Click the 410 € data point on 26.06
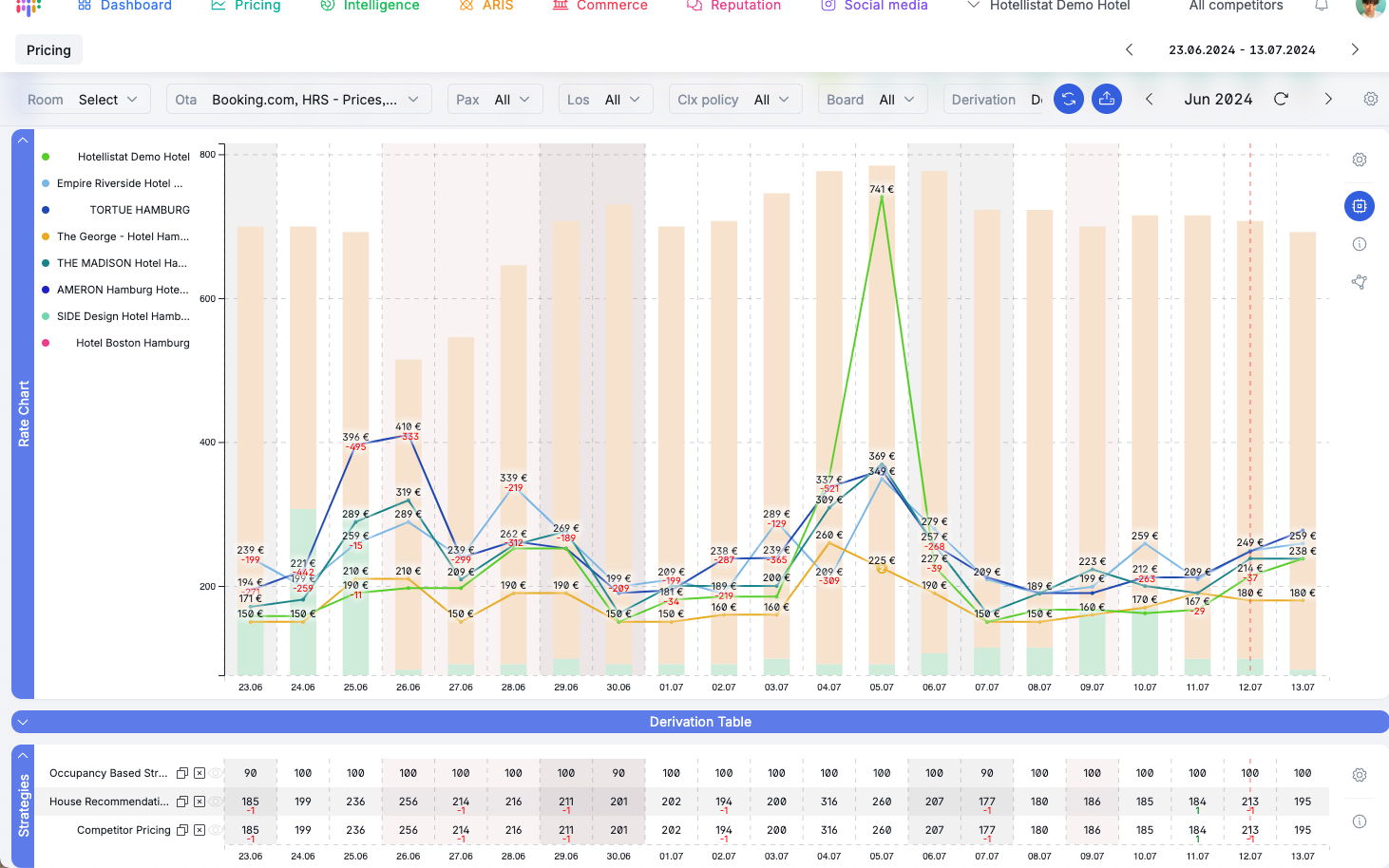The width and height of the screenshot is (1389, 868). (x=409, y=435)
